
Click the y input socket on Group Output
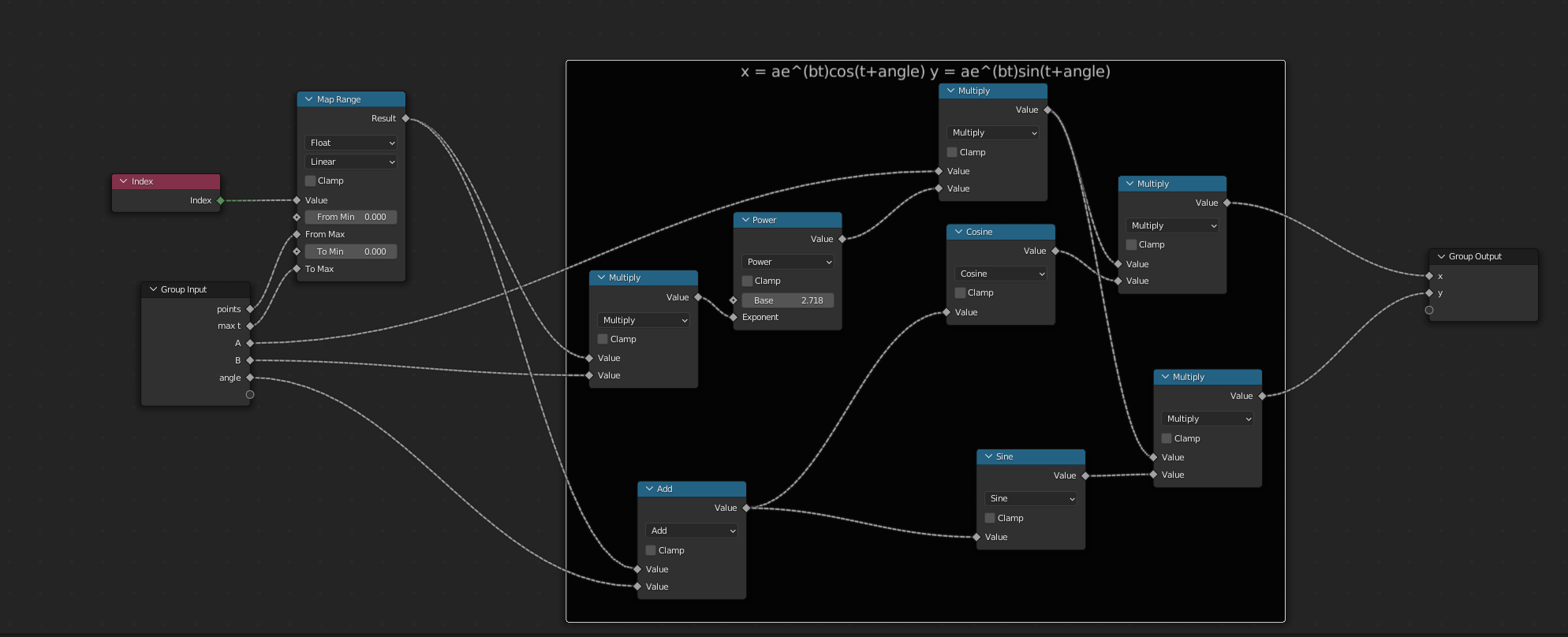(x=1429, y=293)
